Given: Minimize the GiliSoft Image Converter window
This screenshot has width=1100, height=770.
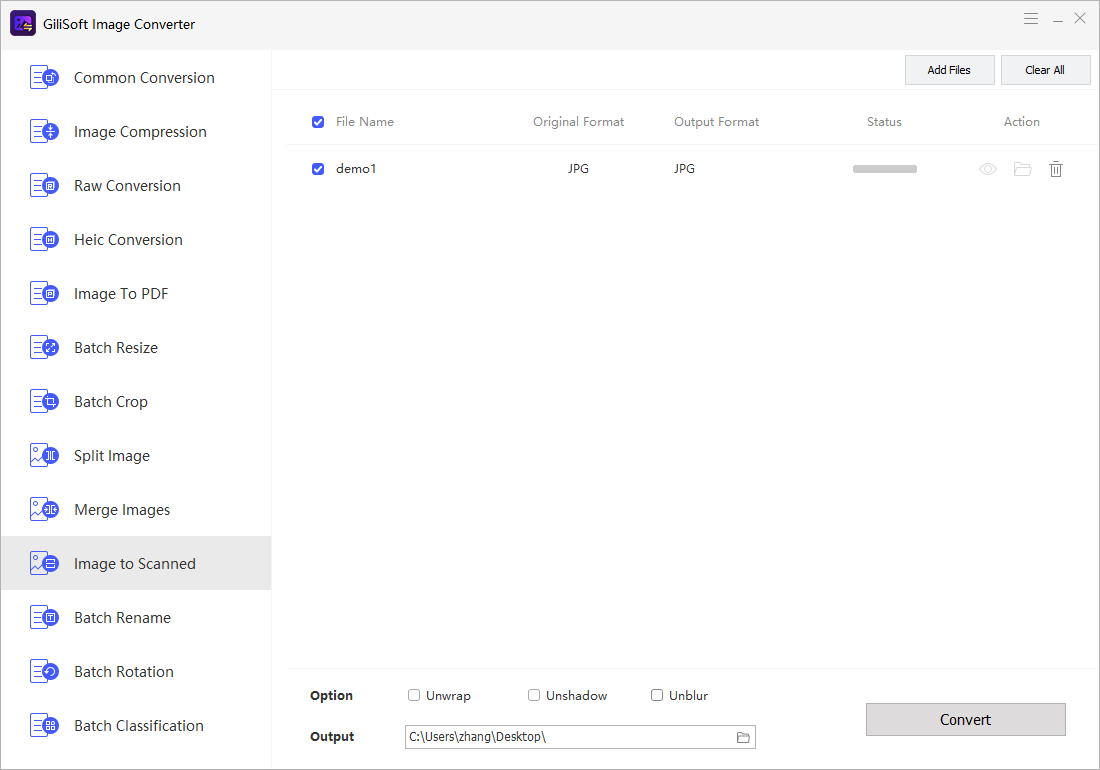Looking at the screenshot, I should (1058, 20).
